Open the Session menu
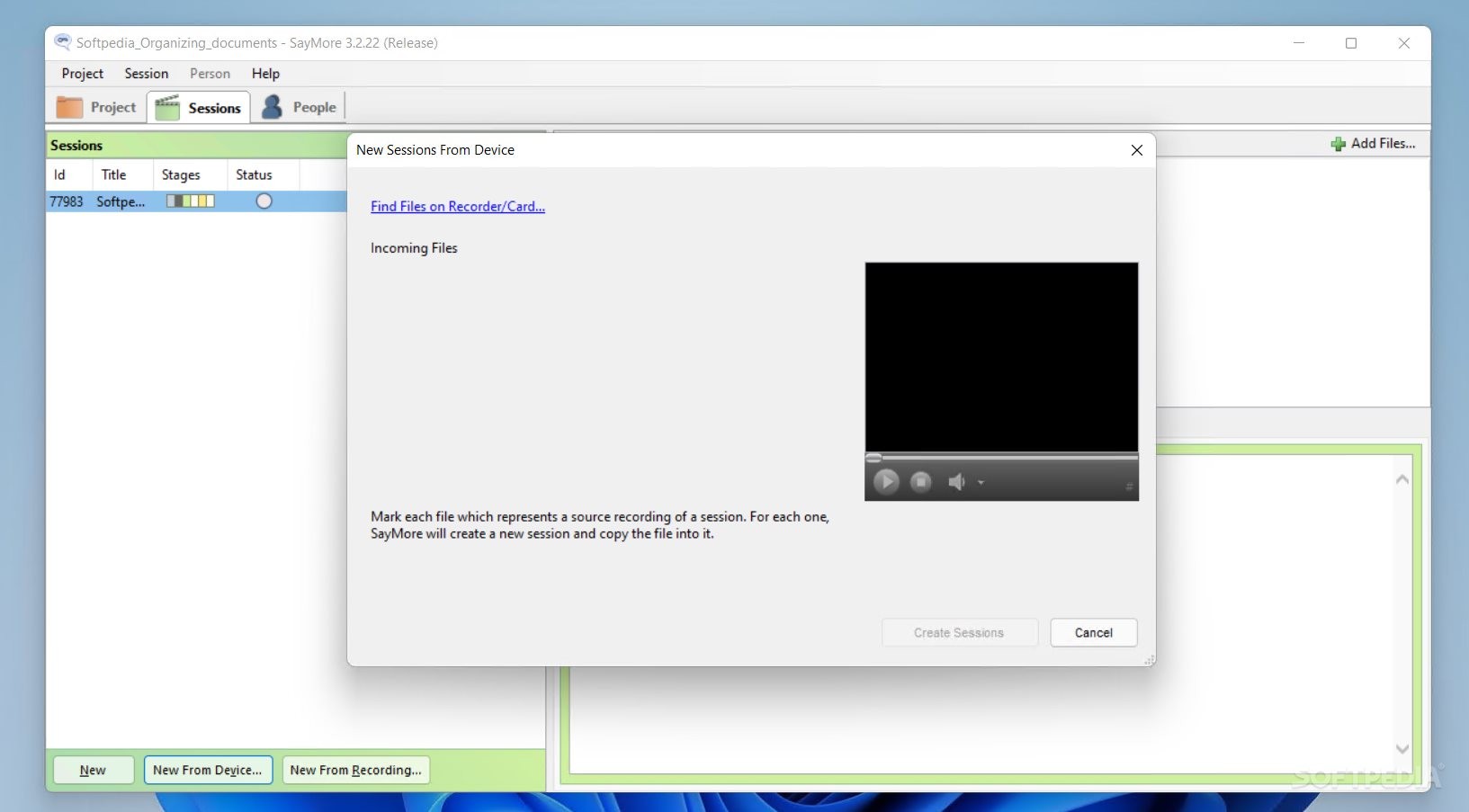The height and width of the screenshot is (812, 1469). coord(147,74)
